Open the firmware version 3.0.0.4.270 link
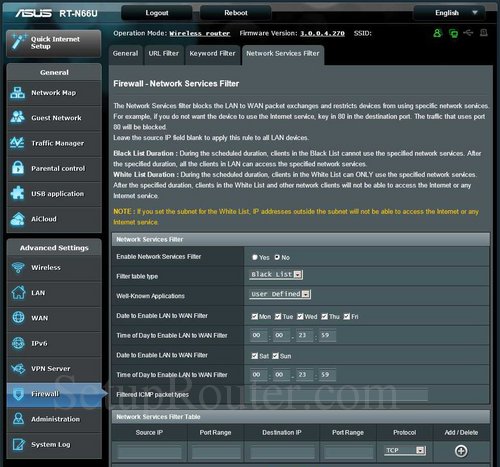The width and height of the screenshot is (500, 467). 322,33
